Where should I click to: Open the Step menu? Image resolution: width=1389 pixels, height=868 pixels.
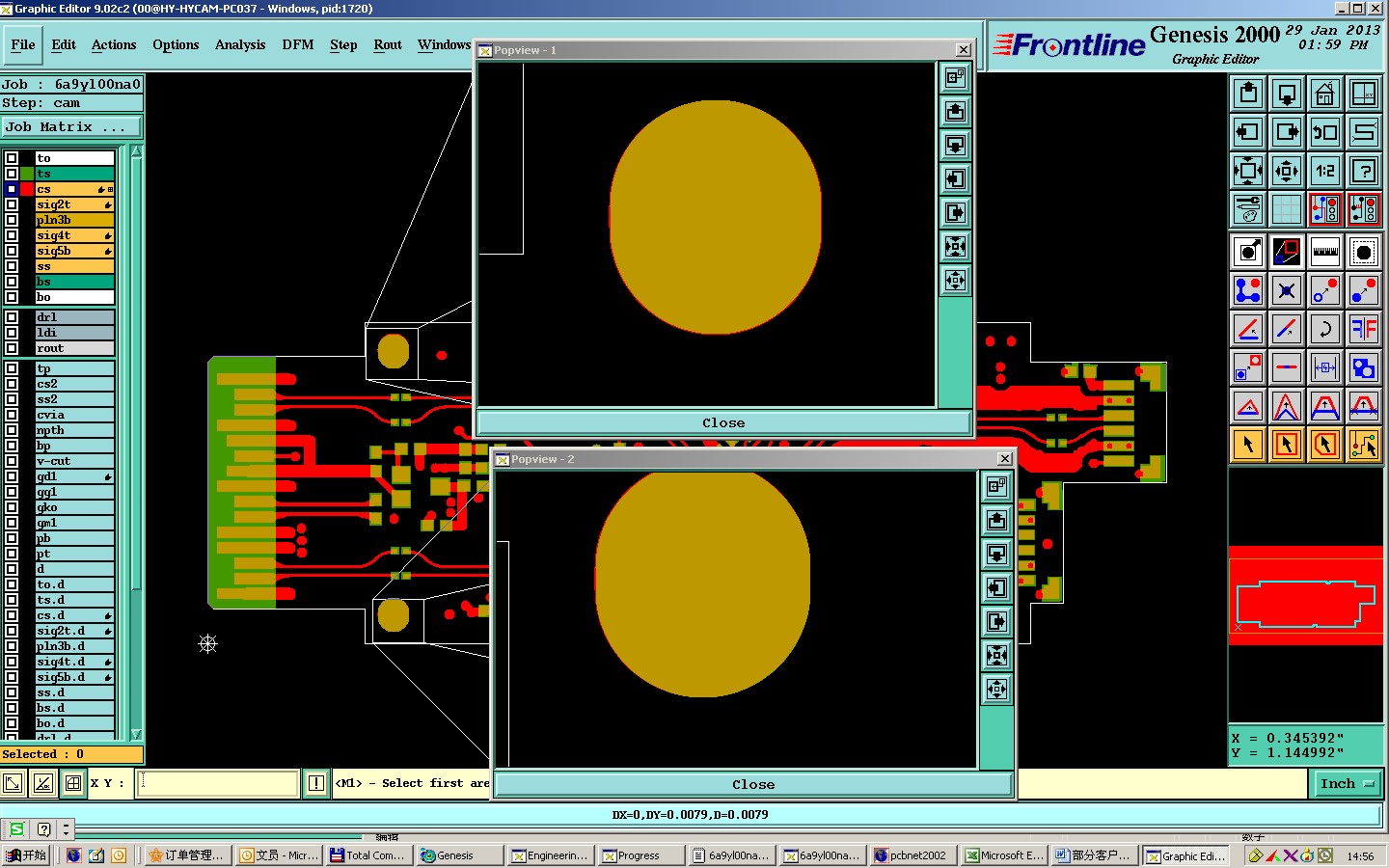pyautogui.click(x=343, y=44)
